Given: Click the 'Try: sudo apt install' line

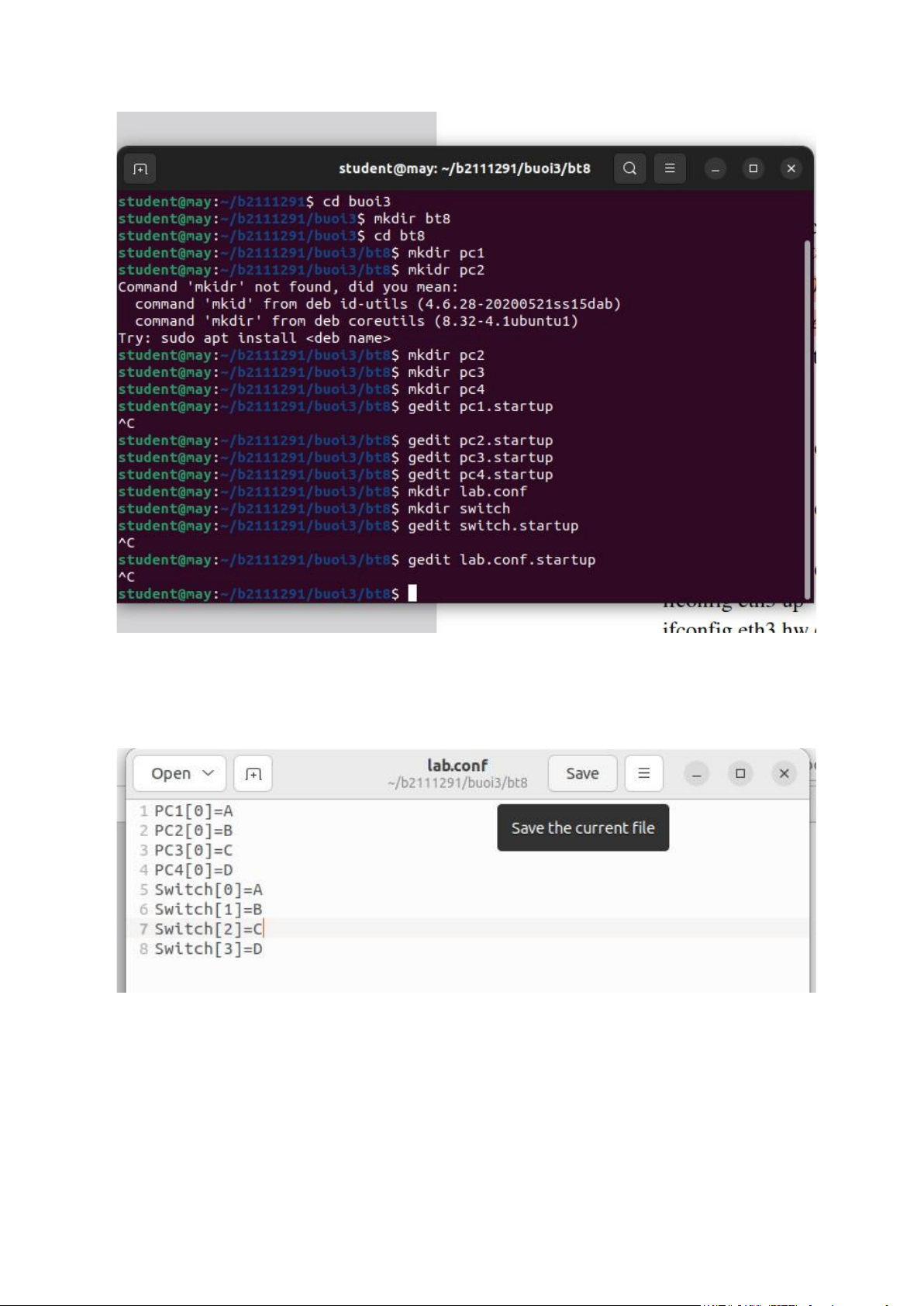Looking at the screenshot, I should point(254,338).
